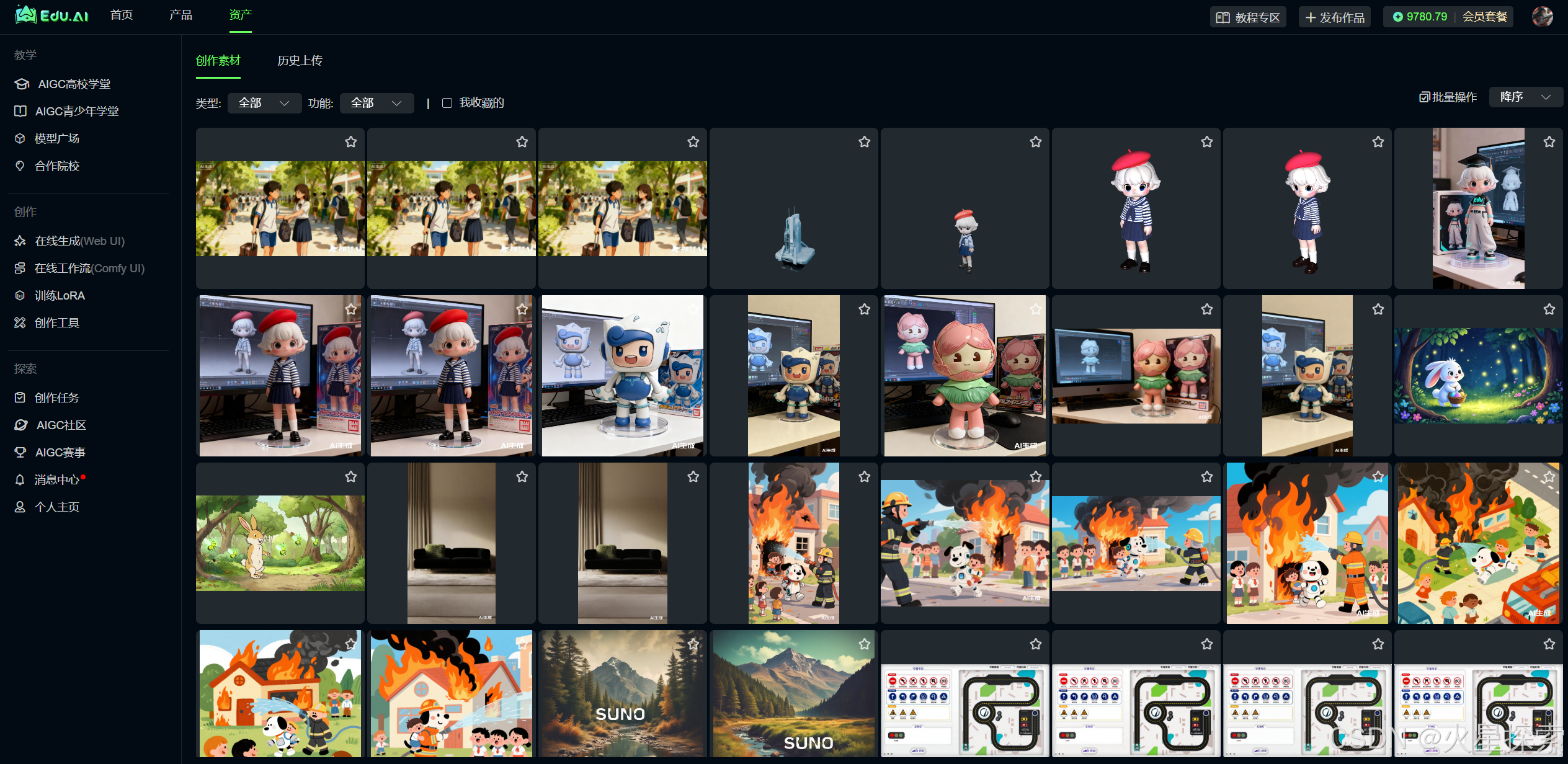
Task: Open the 类型 全部 dropdown
Action: [264, 103]
